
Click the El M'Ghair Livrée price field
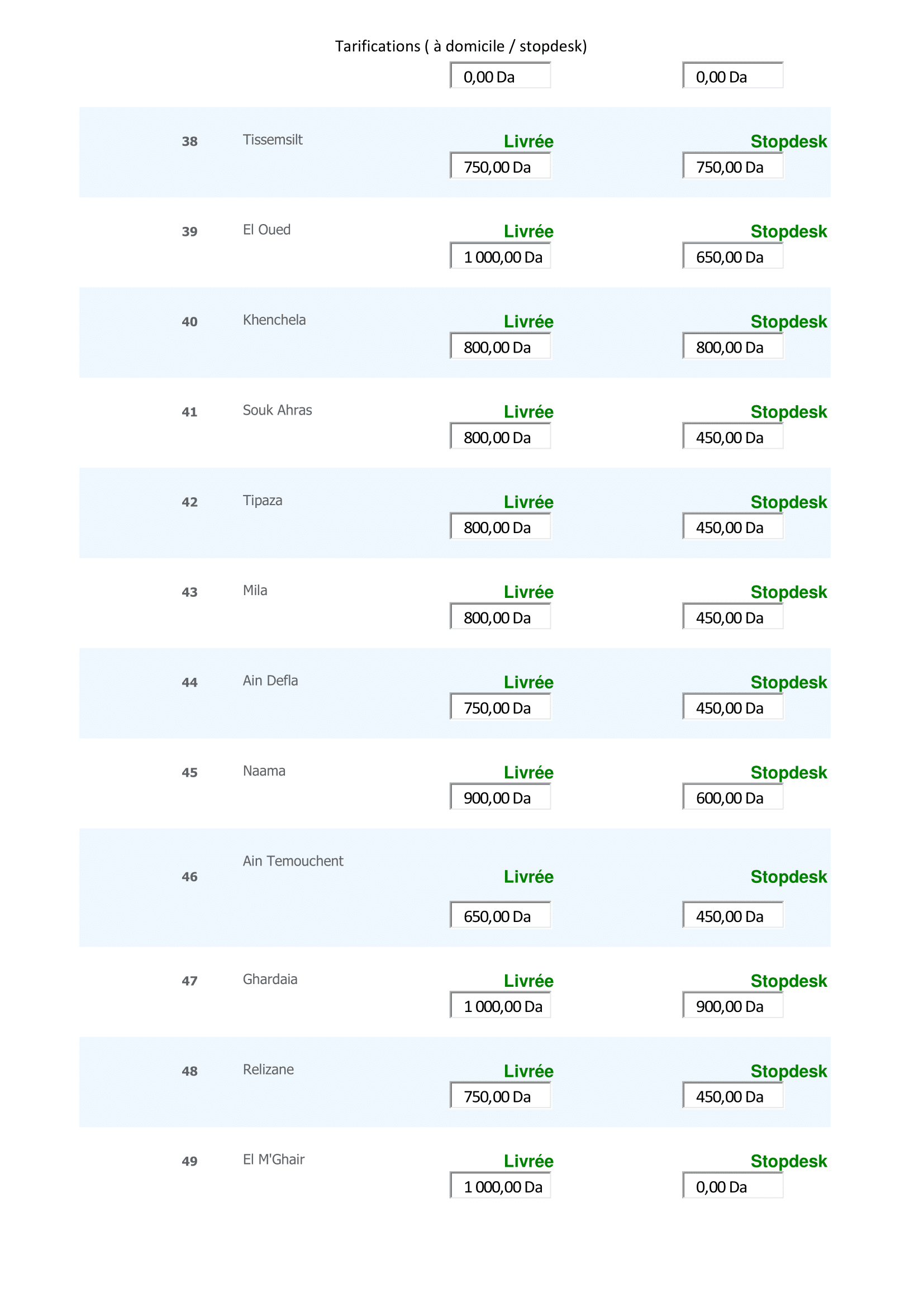pos(500,1186)
